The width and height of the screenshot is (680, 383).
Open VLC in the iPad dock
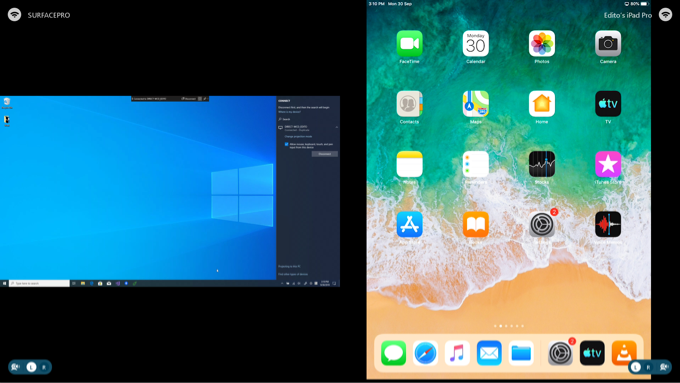click(x=624, y=353)
